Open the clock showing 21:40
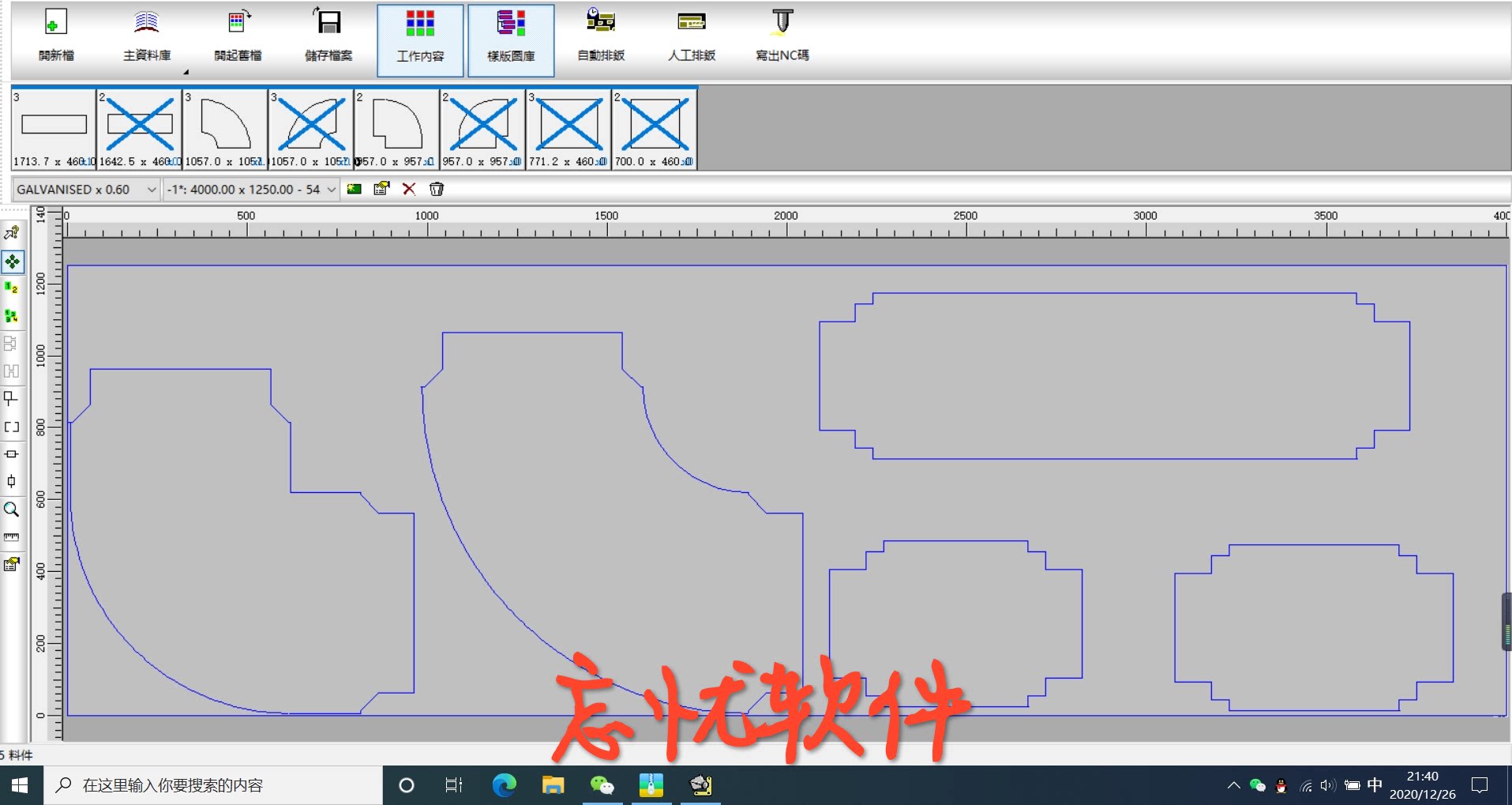The image size is (1512, 805). (x=1423, y=785)
